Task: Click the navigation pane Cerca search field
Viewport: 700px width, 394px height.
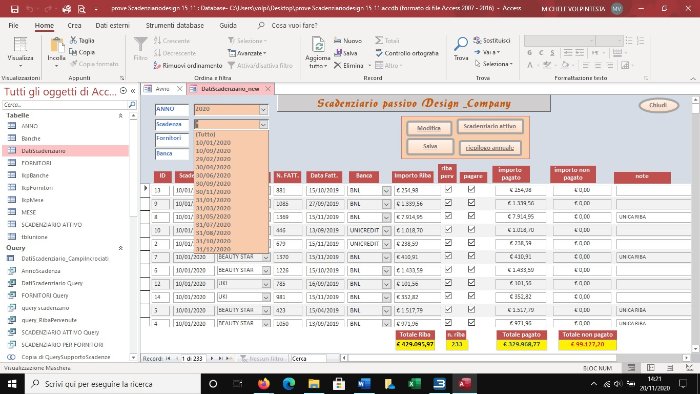Action: [x=65, y=105]
